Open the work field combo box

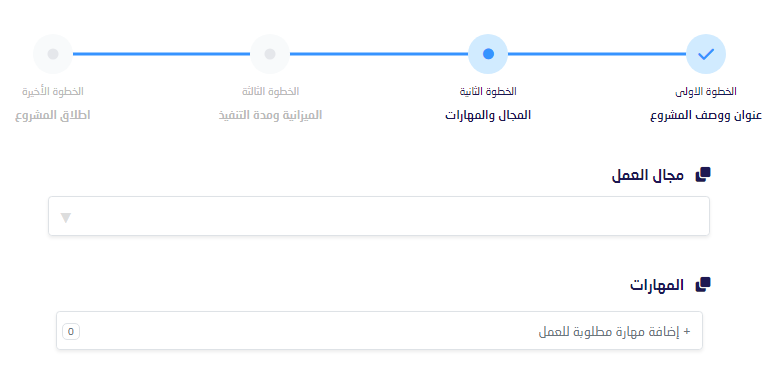click(379, 216)
